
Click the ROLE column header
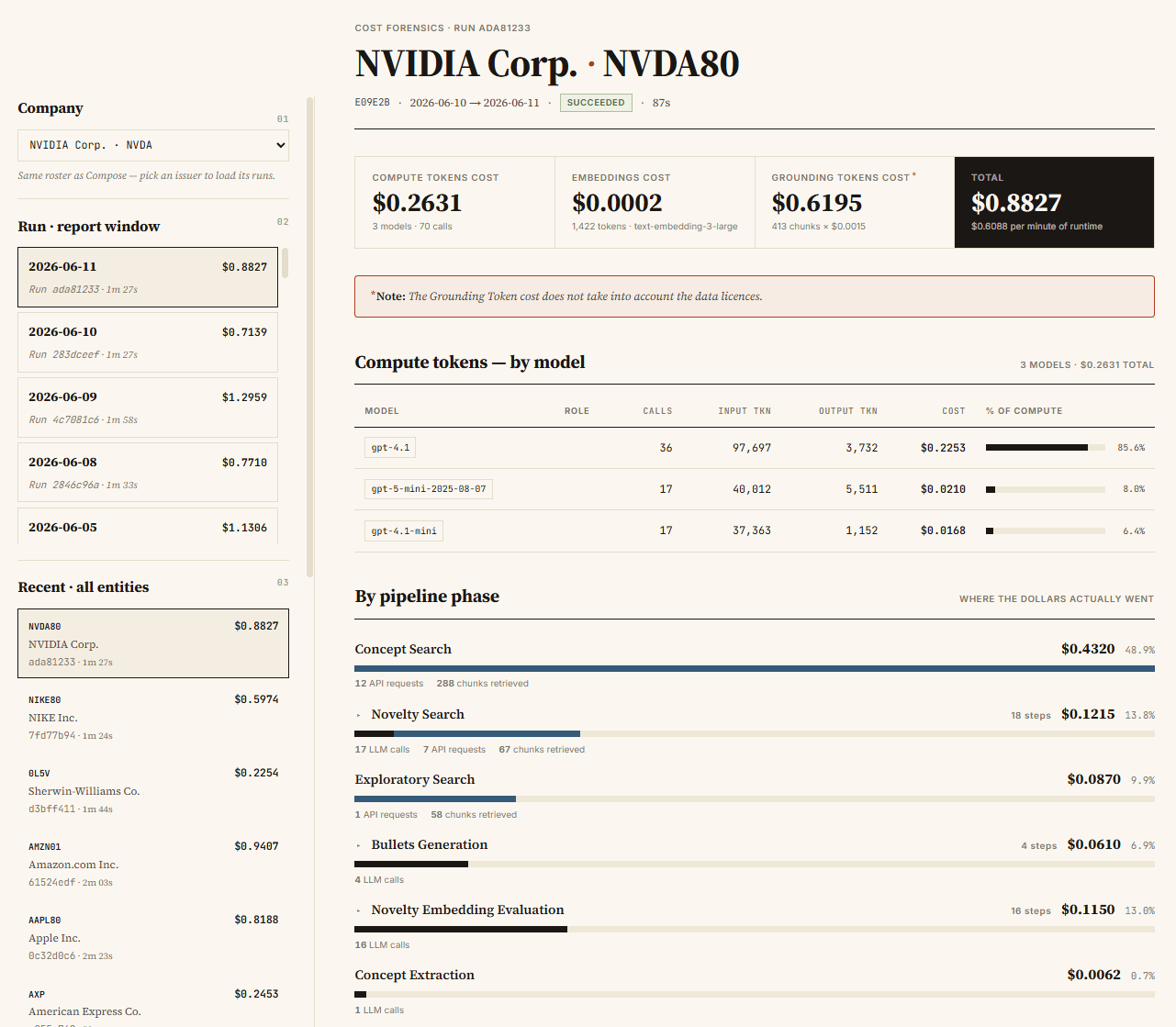(x=577, y=411)
